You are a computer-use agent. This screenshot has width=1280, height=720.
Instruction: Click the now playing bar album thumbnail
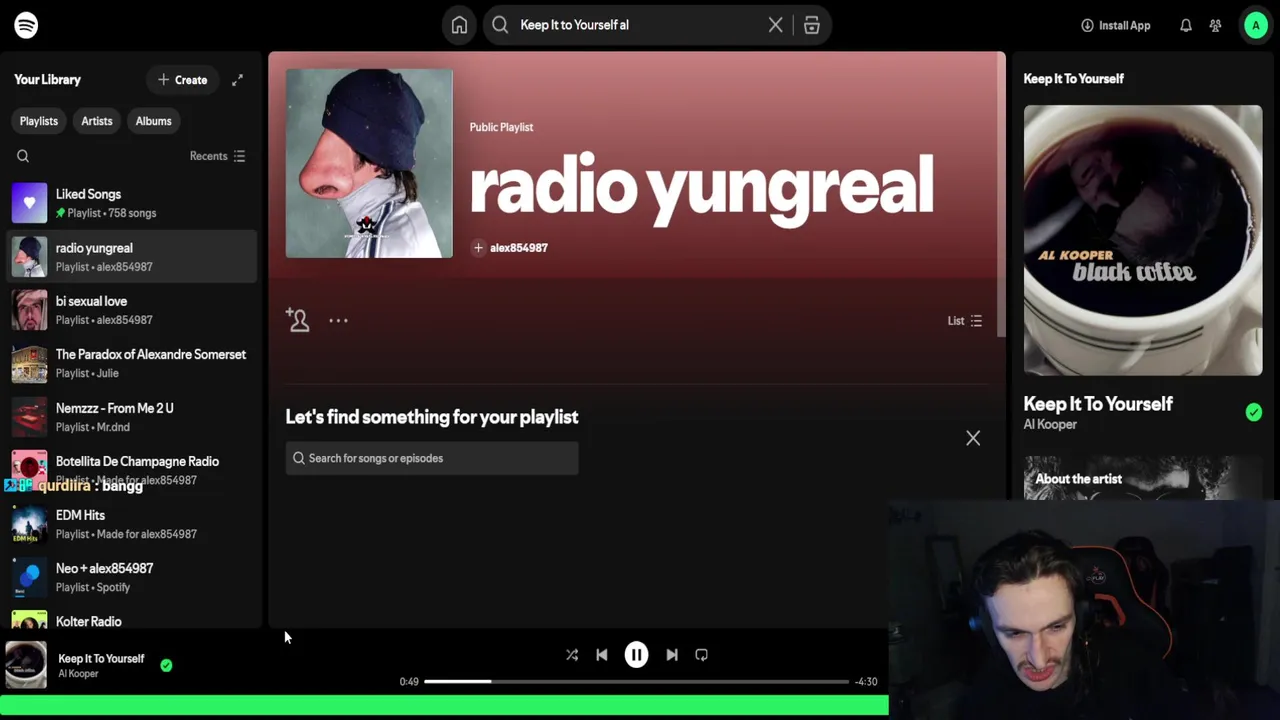[x=26, y=665]
